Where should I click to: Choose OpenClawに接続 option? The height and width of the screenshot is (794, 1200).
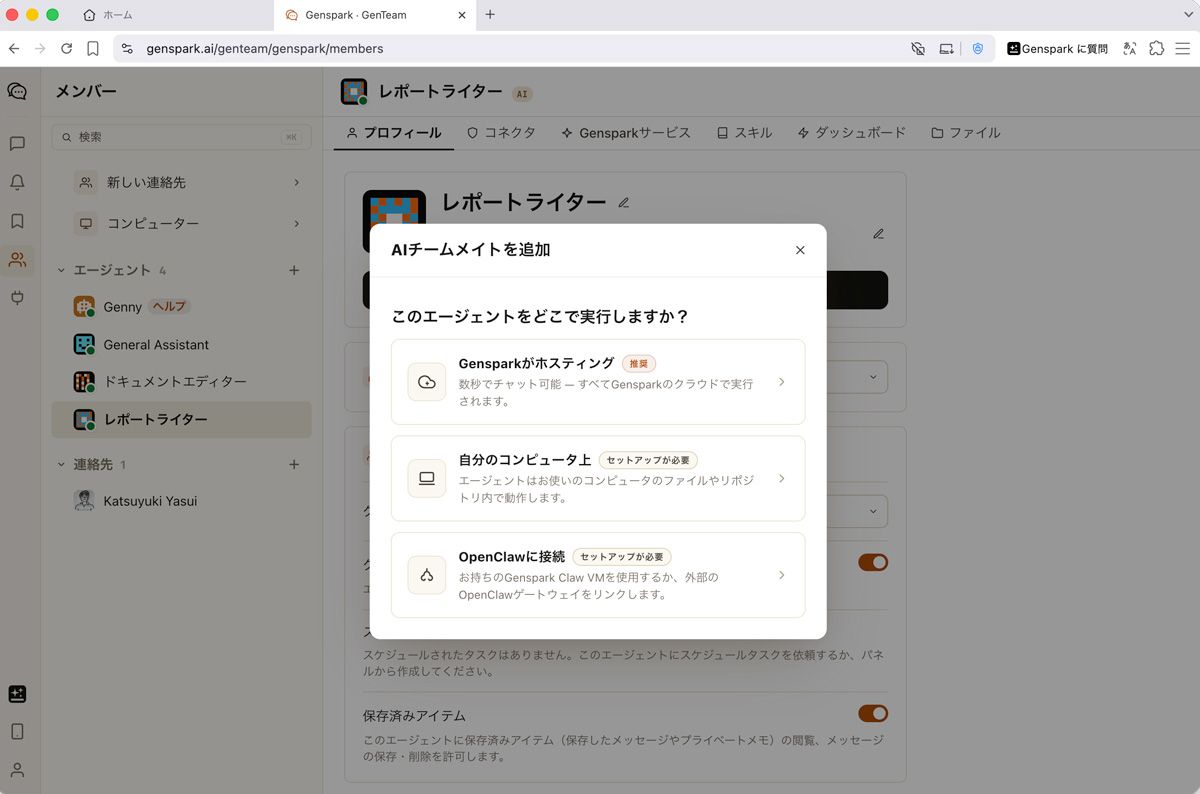click(x=598, y=575)
